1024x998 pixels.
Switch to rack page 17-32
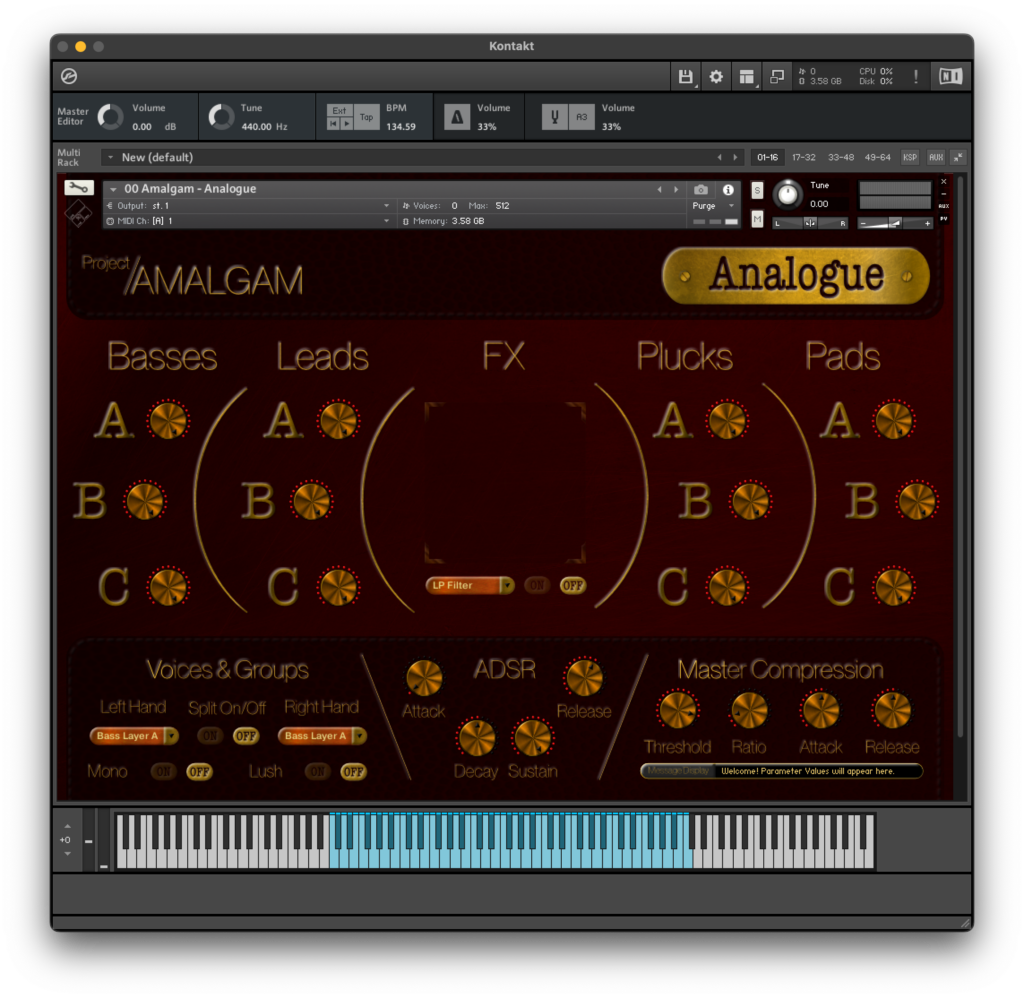click(804, 157)
